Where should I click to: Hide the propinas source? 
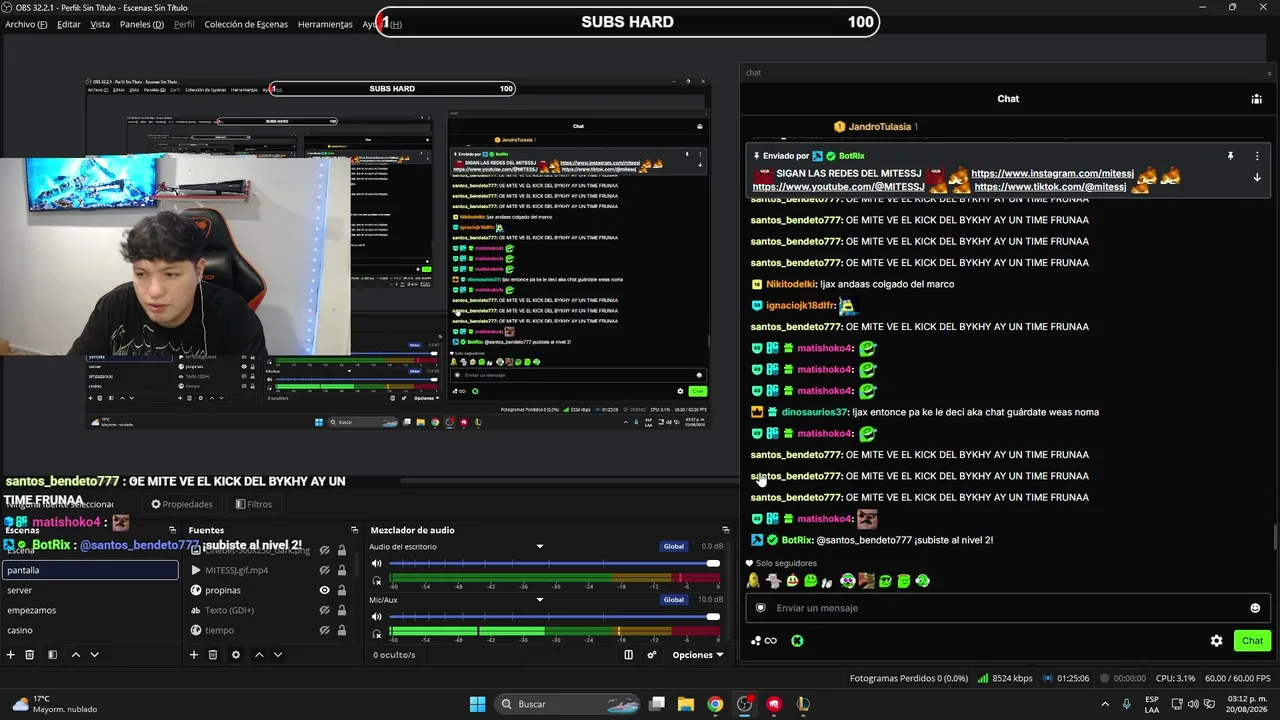(x=324, y=590)
